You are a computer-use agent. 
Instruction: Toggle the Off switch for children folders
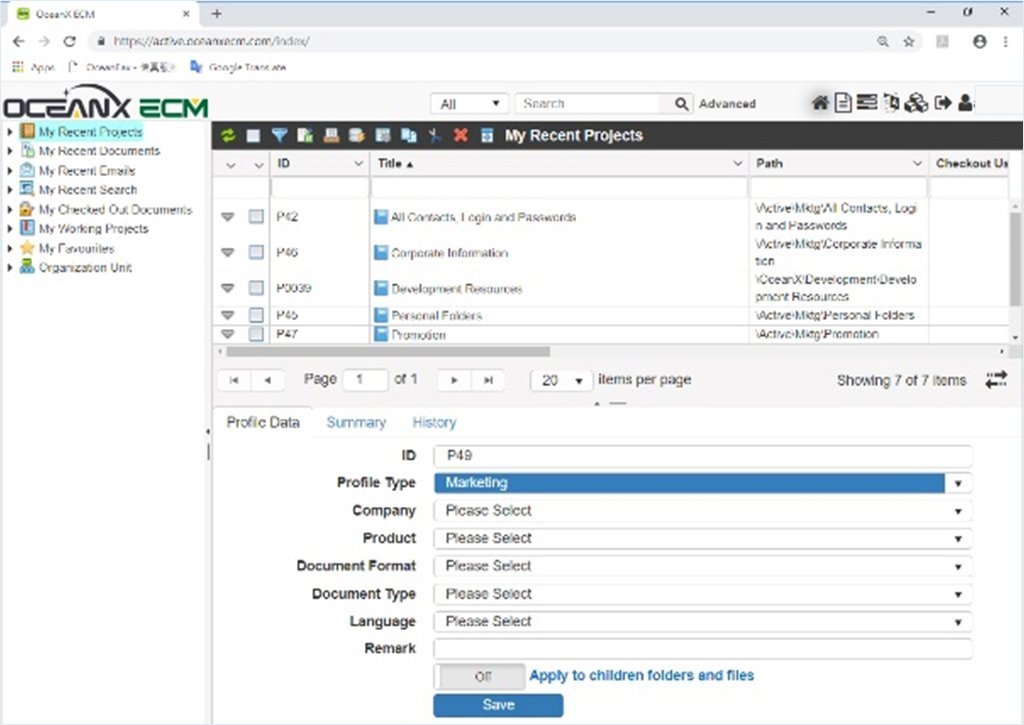click(479, 676)
